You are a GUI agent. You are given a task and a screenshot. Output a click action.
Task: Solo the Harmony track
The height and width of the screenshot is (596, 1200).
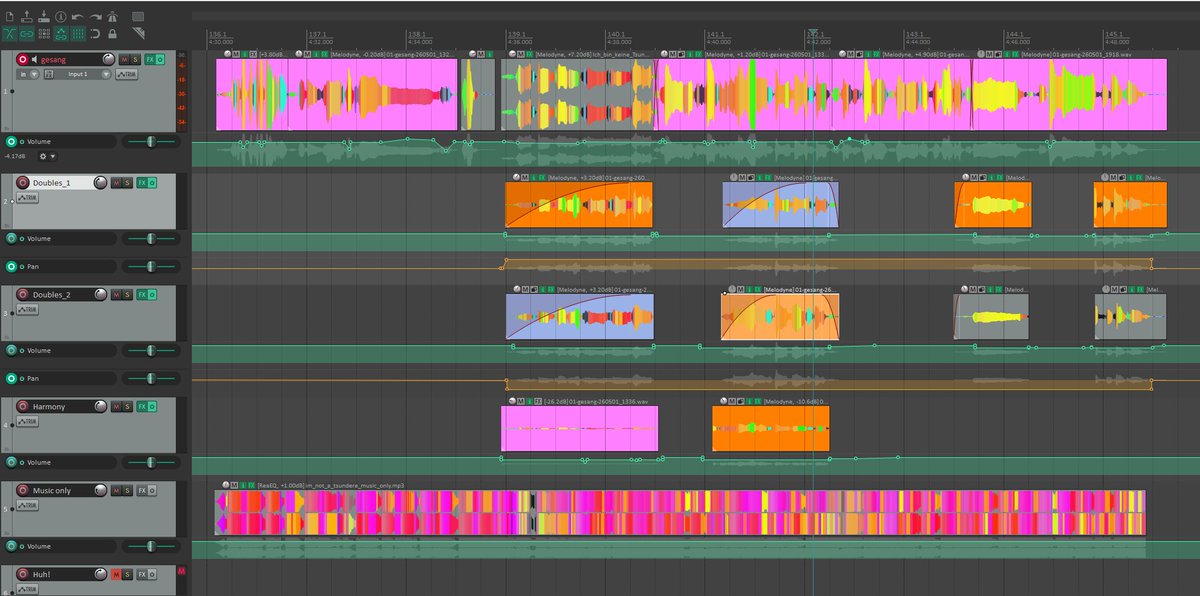coord(127,407)
